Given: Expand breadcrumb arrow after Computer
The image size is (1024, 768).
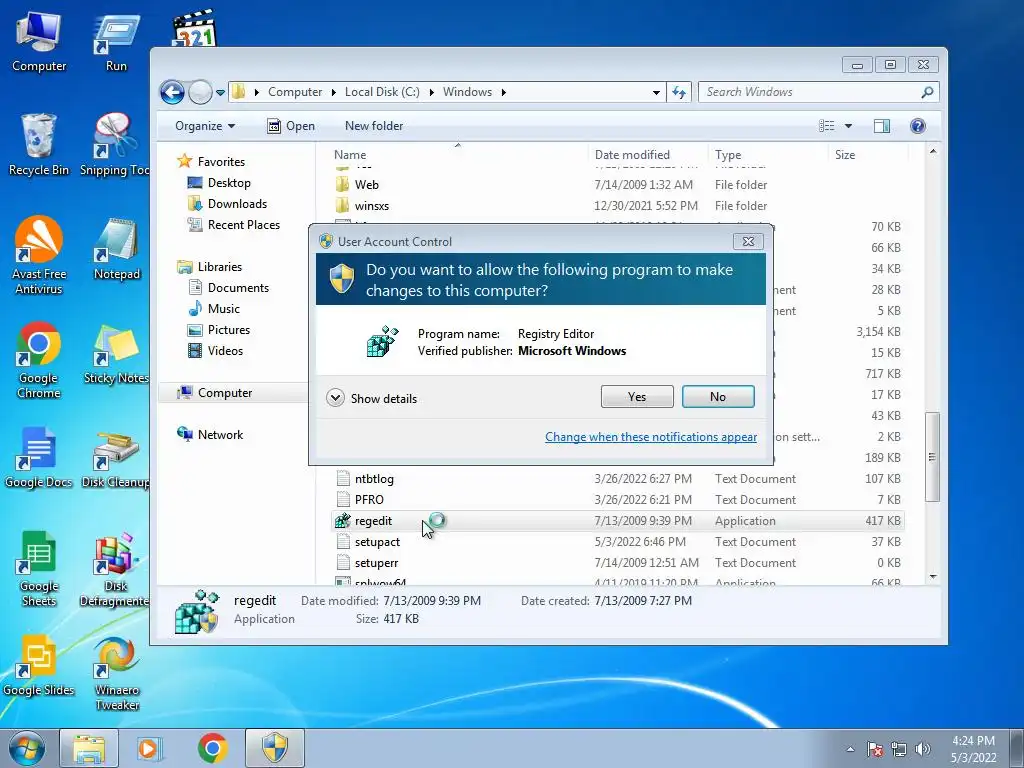Looking at the screenshot, I should tap(333, 92).
